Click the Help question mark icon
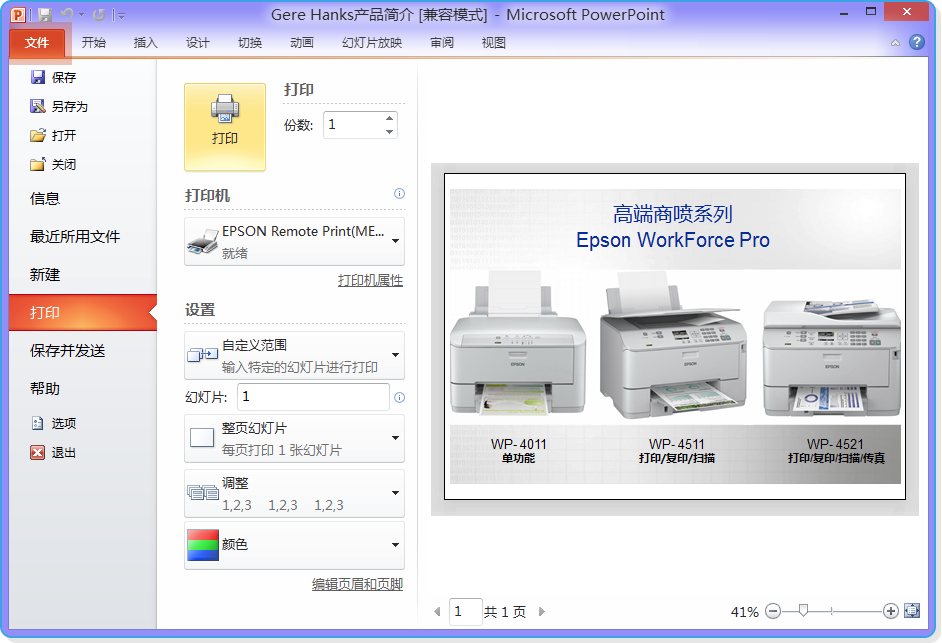This screenshot has height=643, width=942. (x=916, y=42)
